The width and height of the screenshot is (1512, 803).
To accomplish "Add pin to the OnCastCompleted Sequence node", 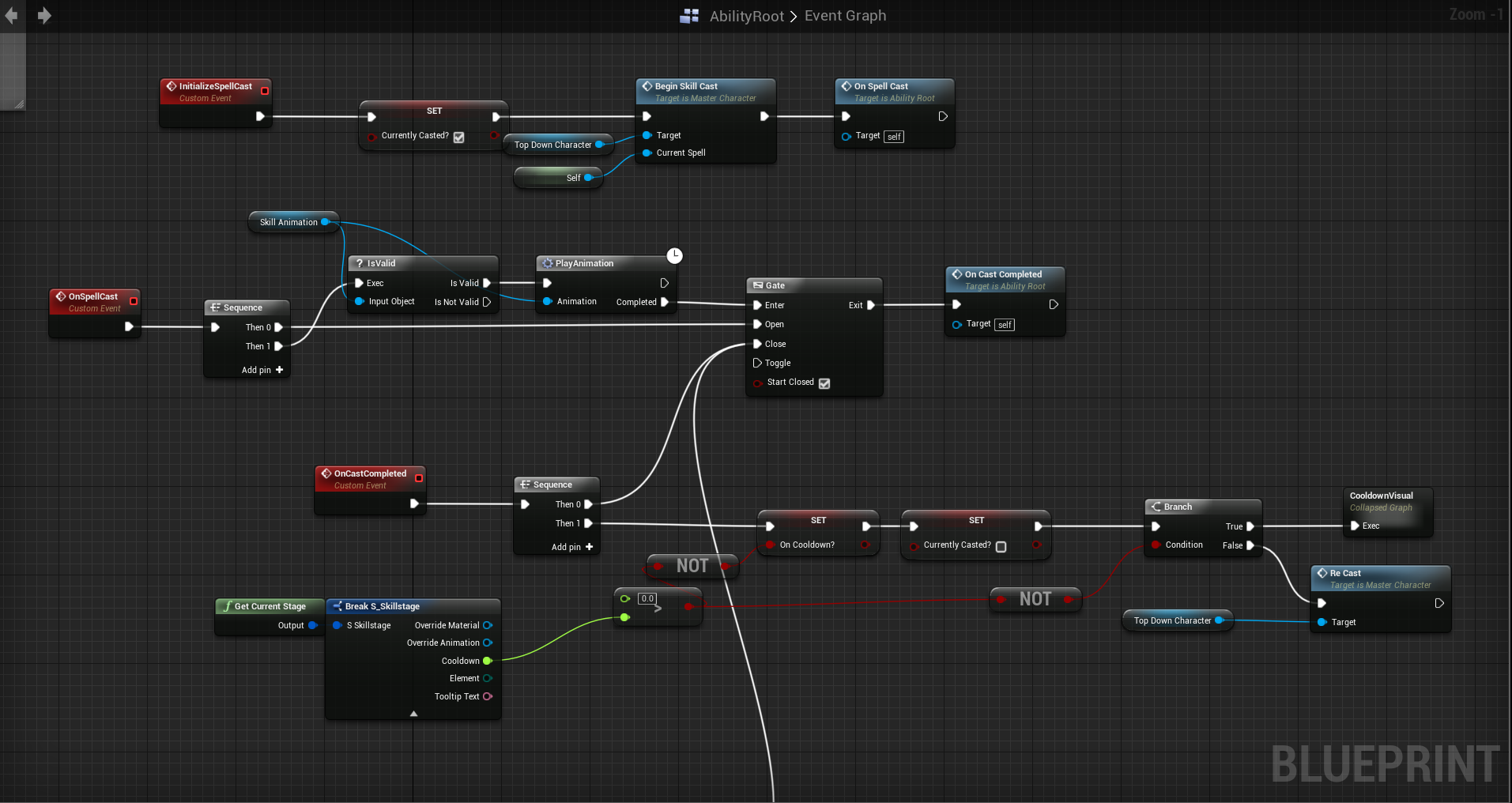I will click(589, 547).
